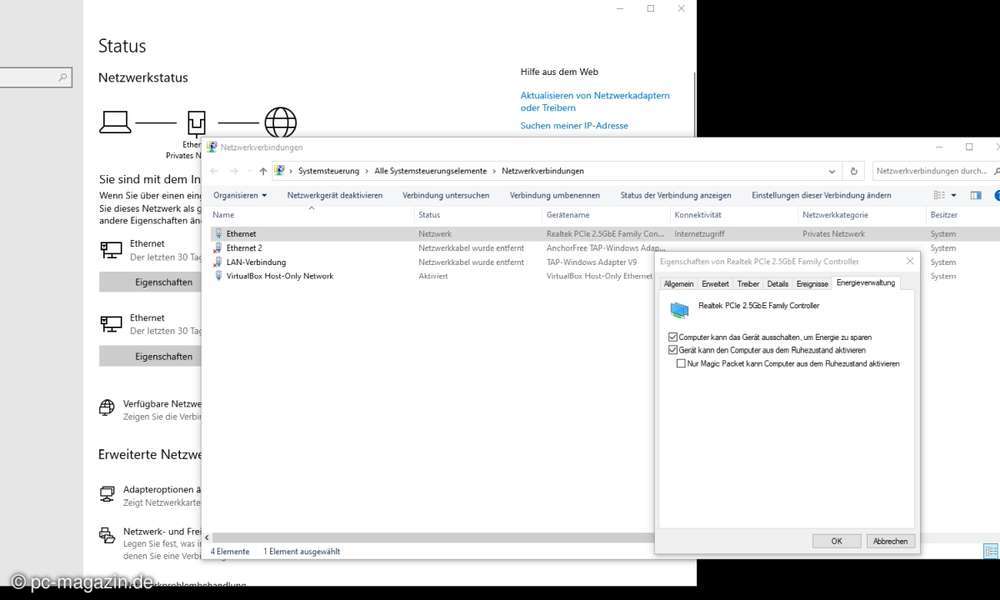Click the 'Netzwerkverbindungen durchsuchen' search field
This screenshot has width=1000, height=600.
click(x=930, y=171)
